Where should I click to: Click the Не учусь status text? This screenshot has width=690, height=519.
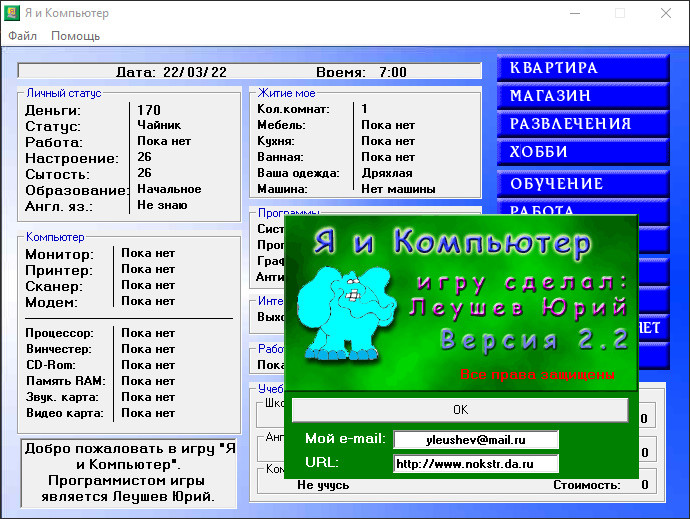[x=323, y=485]
